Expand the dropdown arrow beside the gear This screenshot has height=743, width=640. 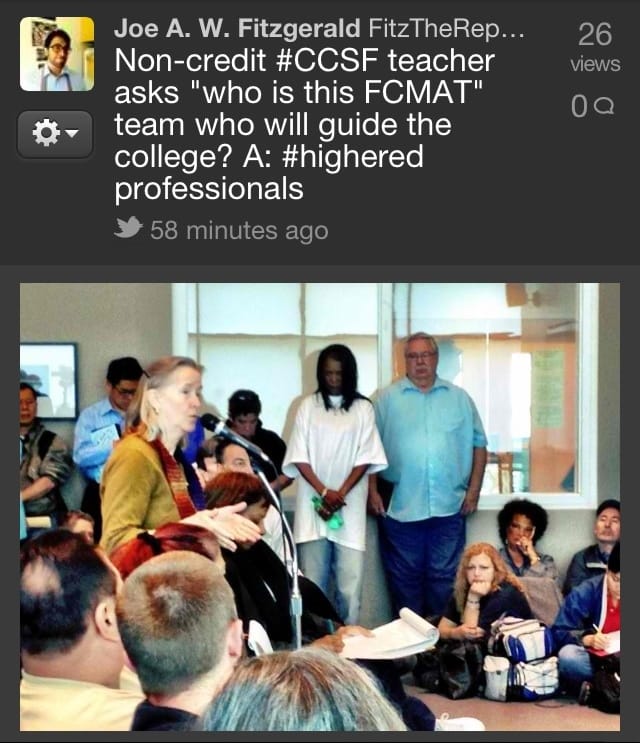click(x=72, y=133)
